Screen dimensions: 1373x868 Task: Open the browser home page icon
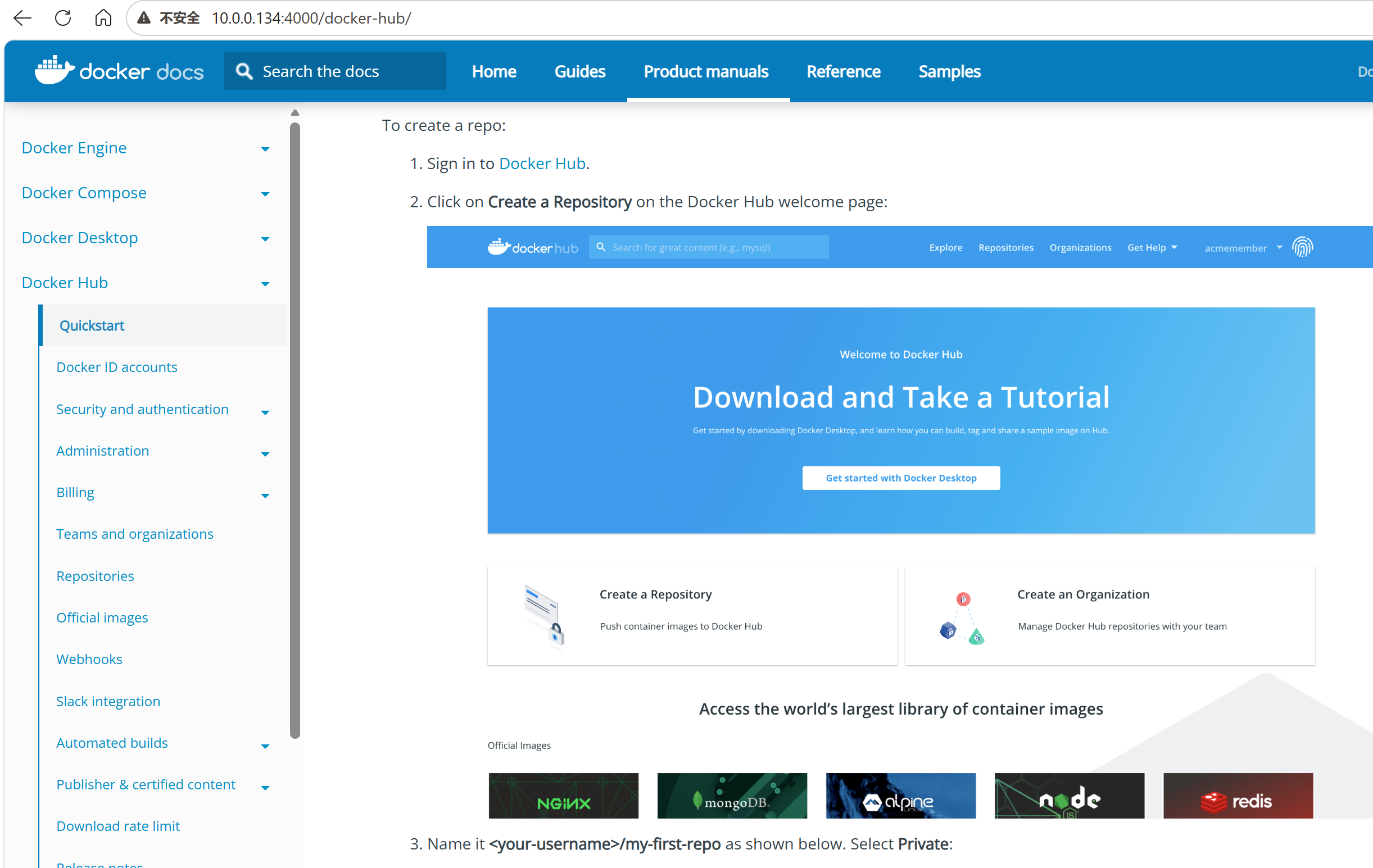103,18
